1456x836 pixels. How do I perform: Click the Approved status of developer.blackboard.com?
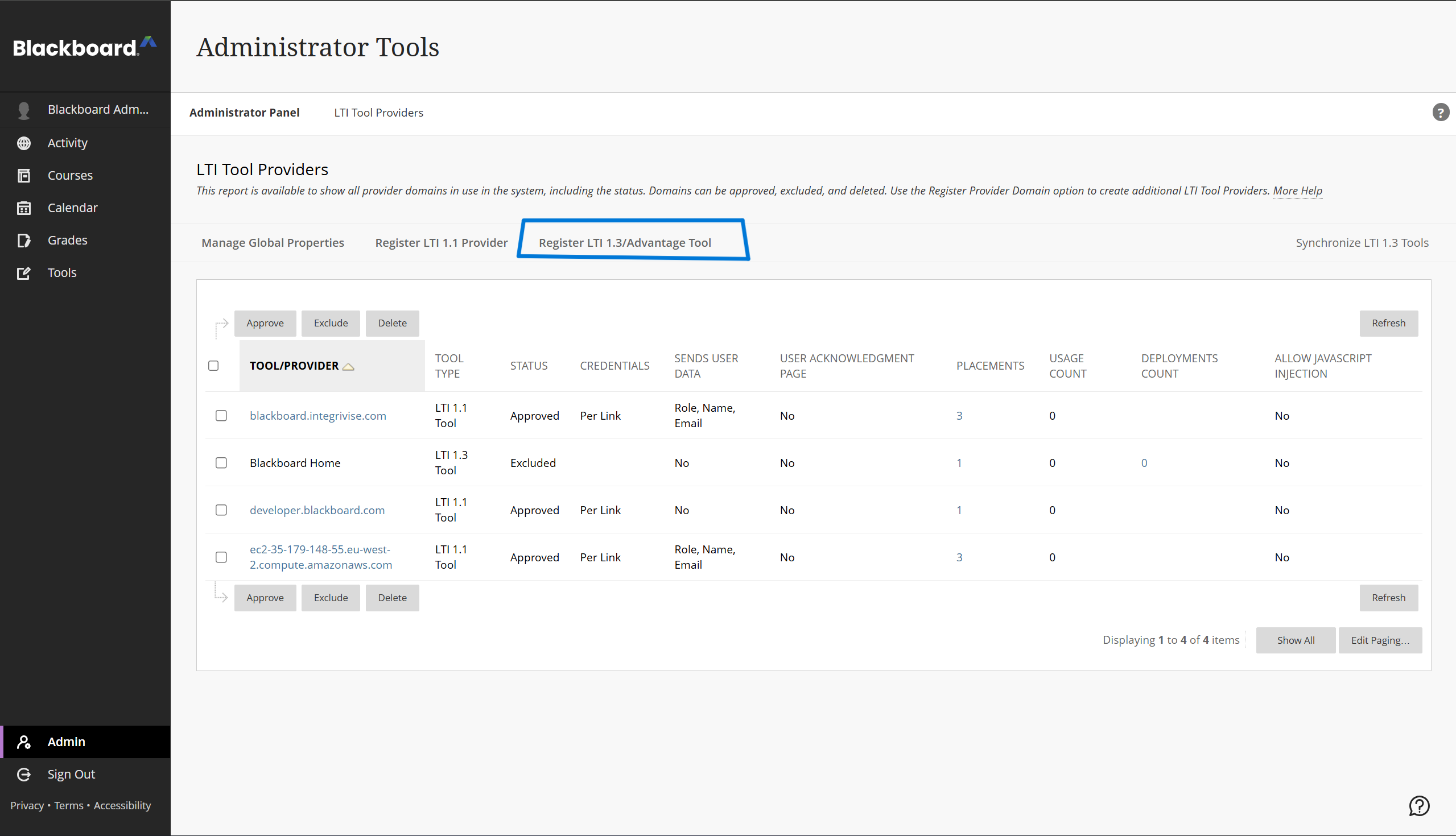coord(535,510)
